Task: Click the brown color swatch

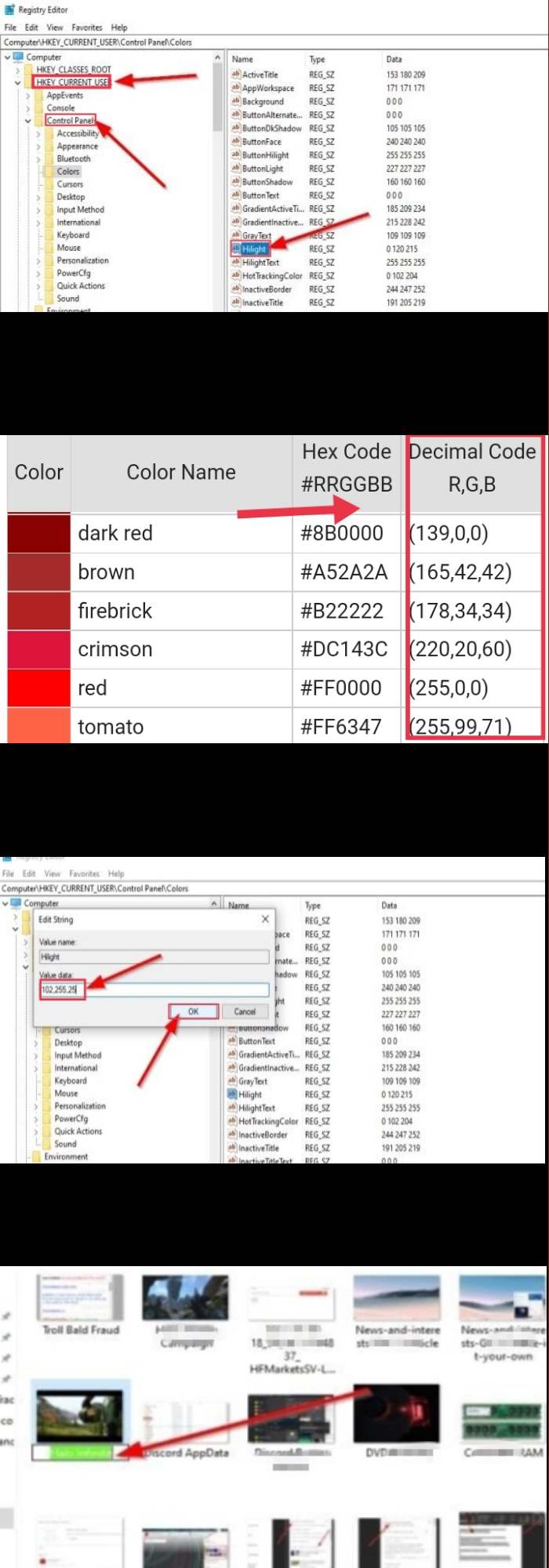Action: pos(39,572)
